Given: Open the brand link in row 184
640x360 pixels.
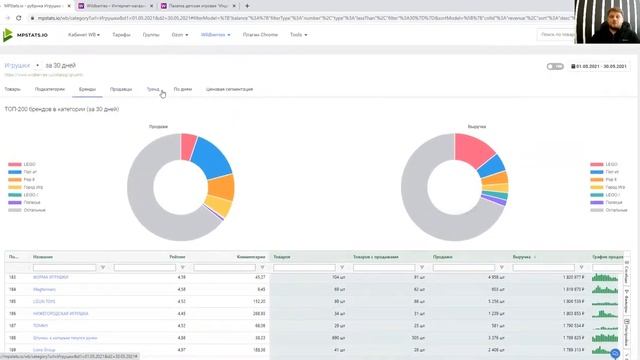Looking at the screenshot, I should click(x=44, y=289).
